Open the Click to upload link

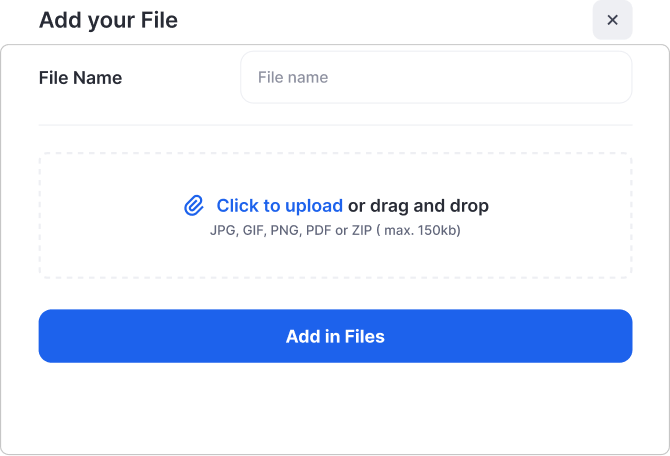pos(279,206)
